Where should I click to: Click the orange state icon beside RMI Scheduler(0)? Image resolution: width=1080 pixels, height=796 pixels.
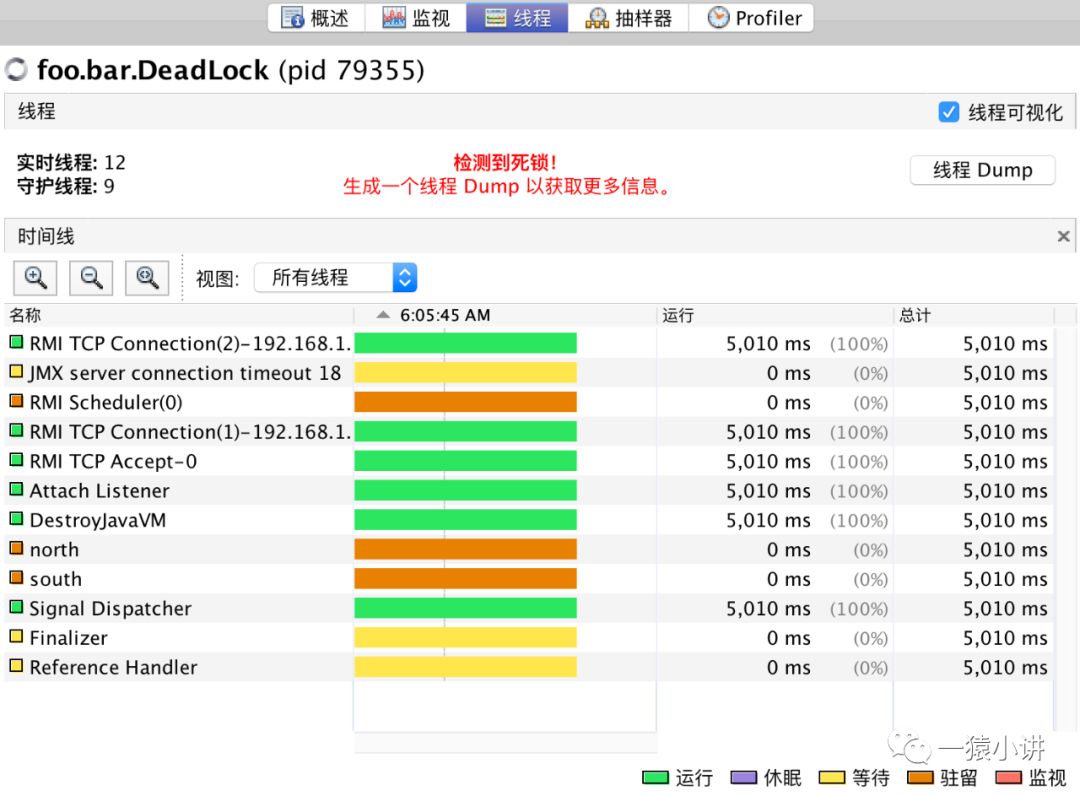[x=17, y=401]
